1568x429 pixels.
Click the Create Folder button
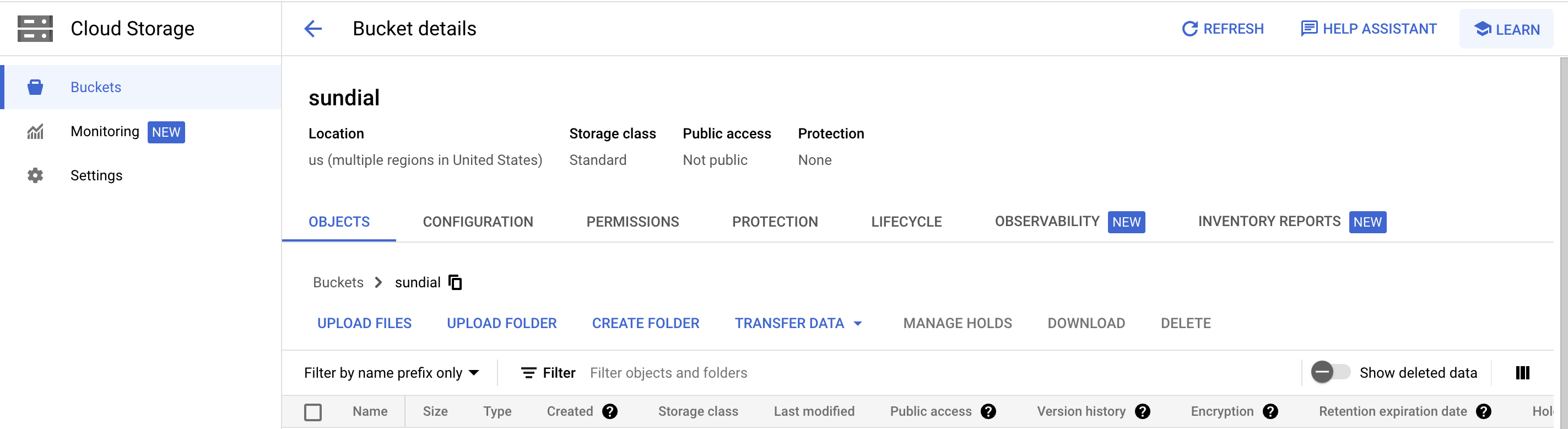(645, 323)
